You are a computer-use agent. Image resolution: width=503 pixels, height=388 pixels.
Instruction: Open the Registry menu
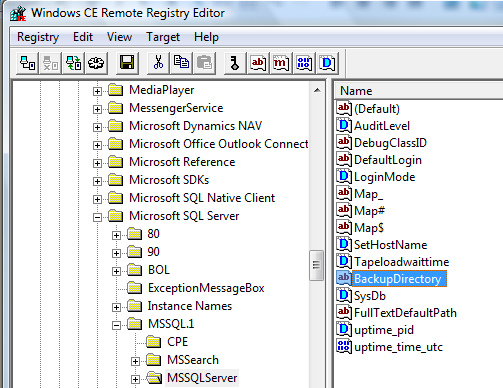click(38, 37)
